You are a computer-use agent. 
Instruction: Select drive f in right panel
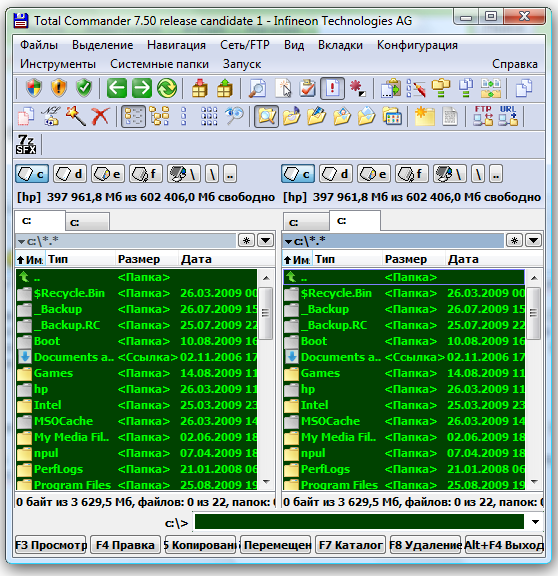point(412,174)
